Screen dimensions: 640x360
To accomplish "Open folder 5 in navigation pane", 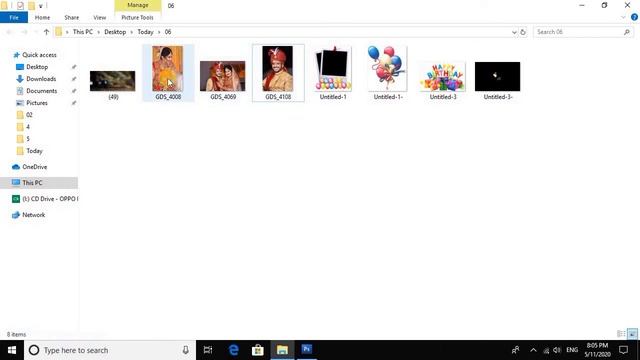I will coord(27,139).
